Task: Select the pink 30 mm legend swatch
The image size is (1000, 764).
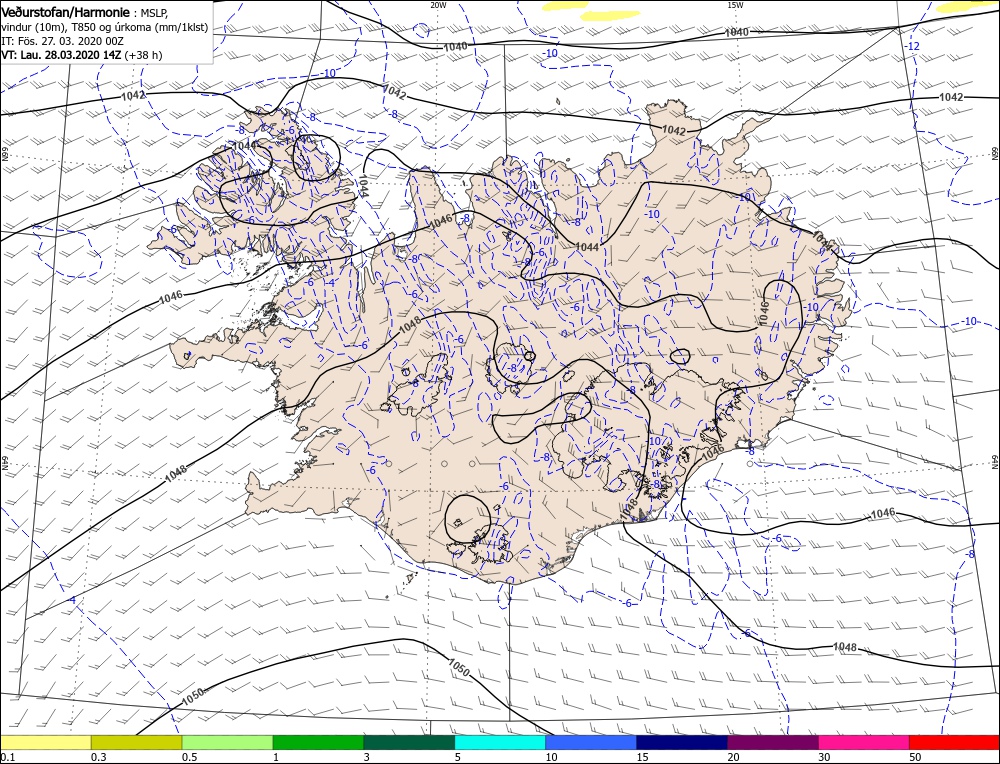Action: tap(864, 742)
